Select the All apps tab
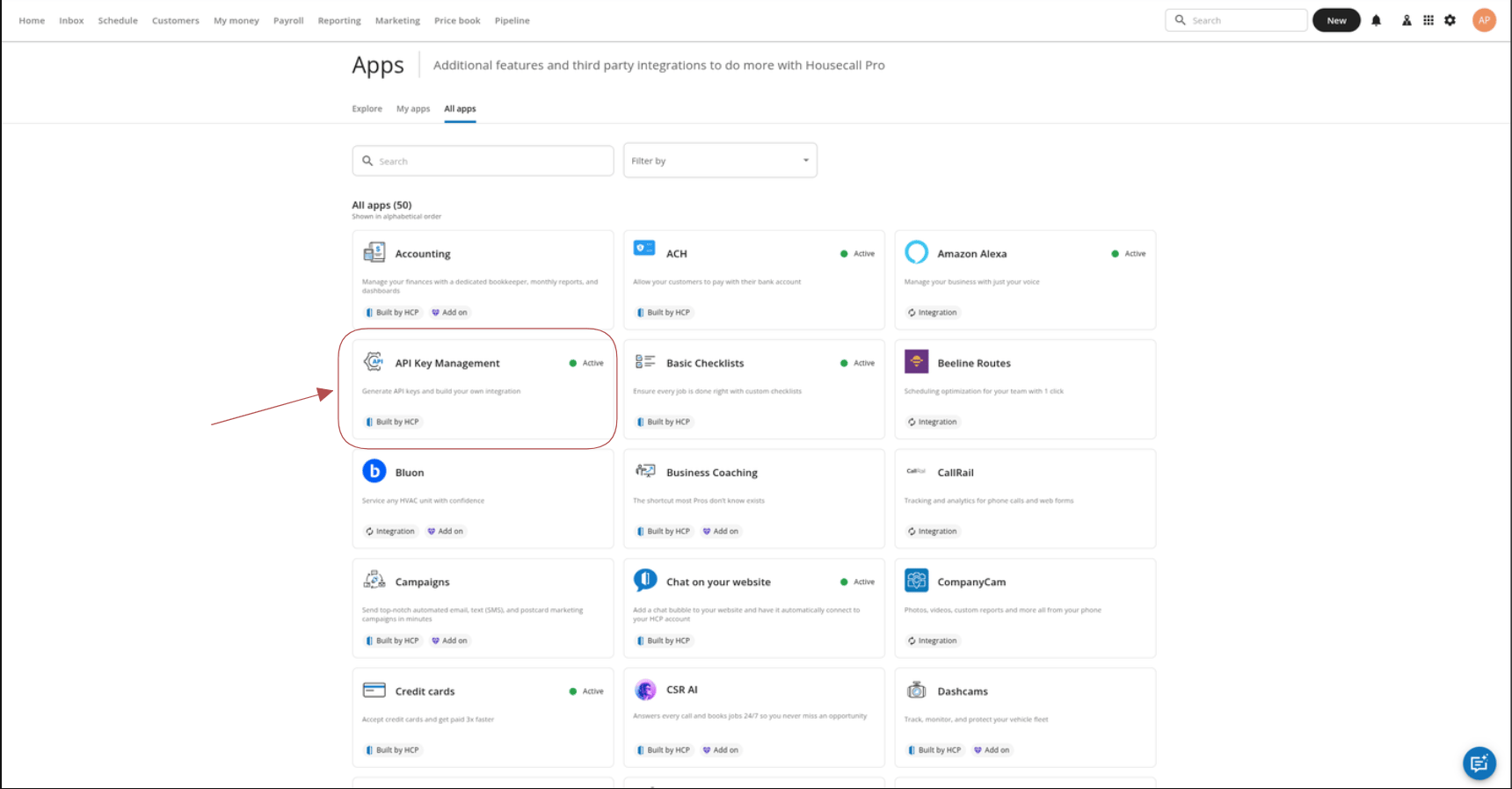This screenshot has height=789, width=1512. coord(460,109)
